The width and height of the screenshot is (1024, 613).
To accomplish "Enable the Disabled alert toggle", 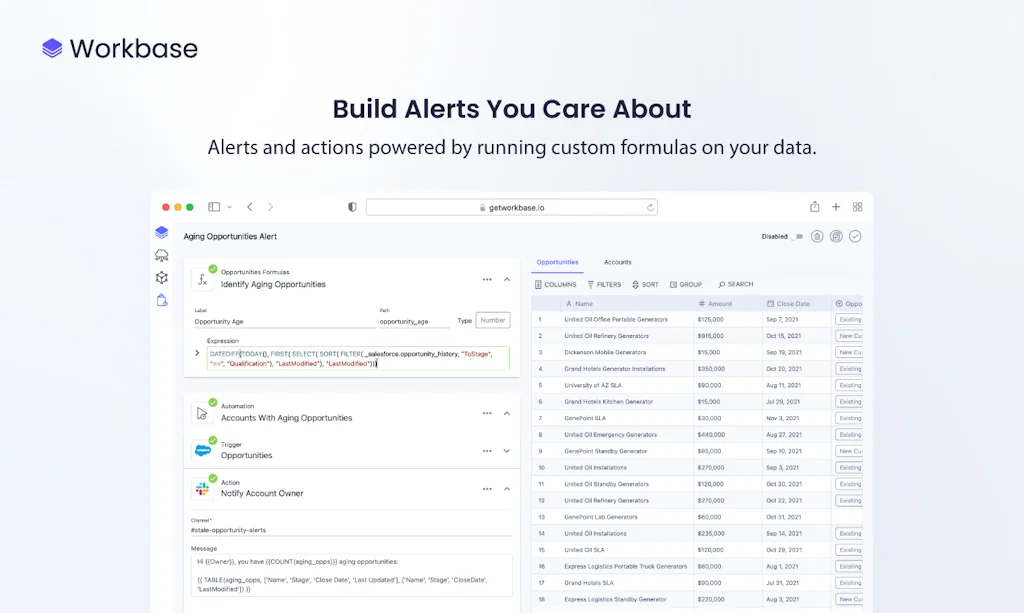I will 796,236.
